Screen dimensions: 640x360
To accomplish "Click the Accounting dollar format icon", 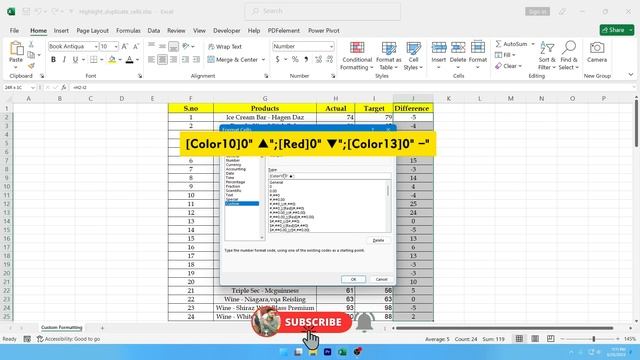I will tap(278, 60).
